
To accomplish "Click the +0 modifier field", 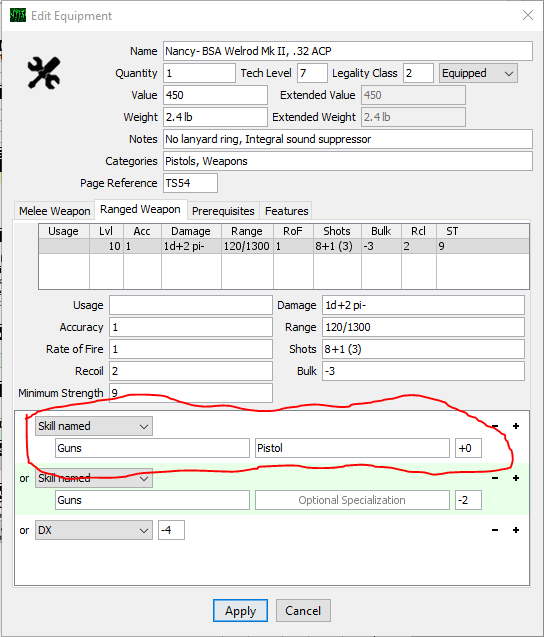I will pyautogui.click(x=468, y=448).
